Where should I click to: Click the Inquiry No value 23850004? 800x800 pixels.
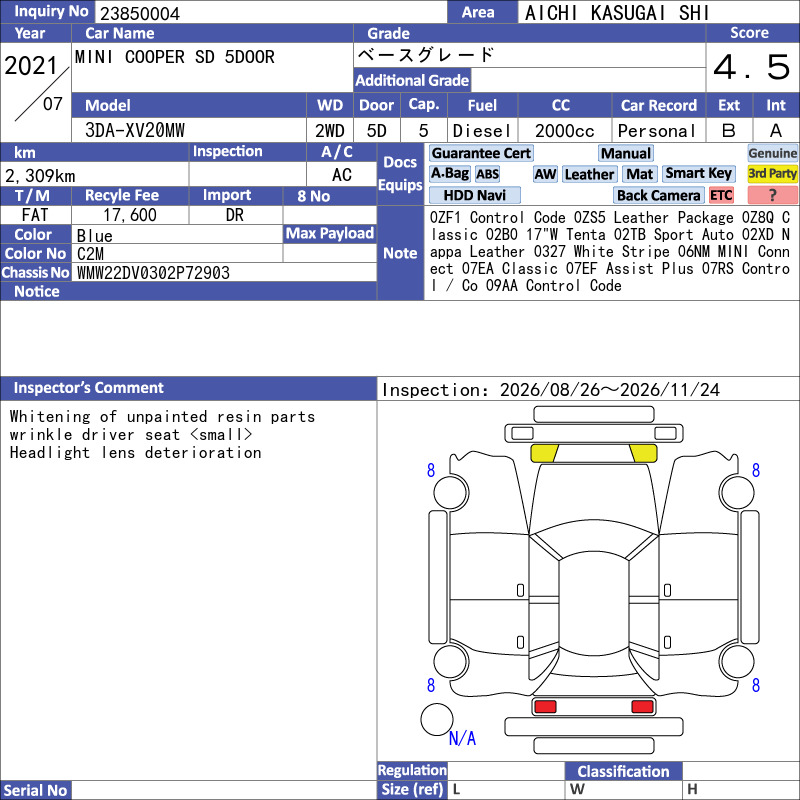coord(140,13)
